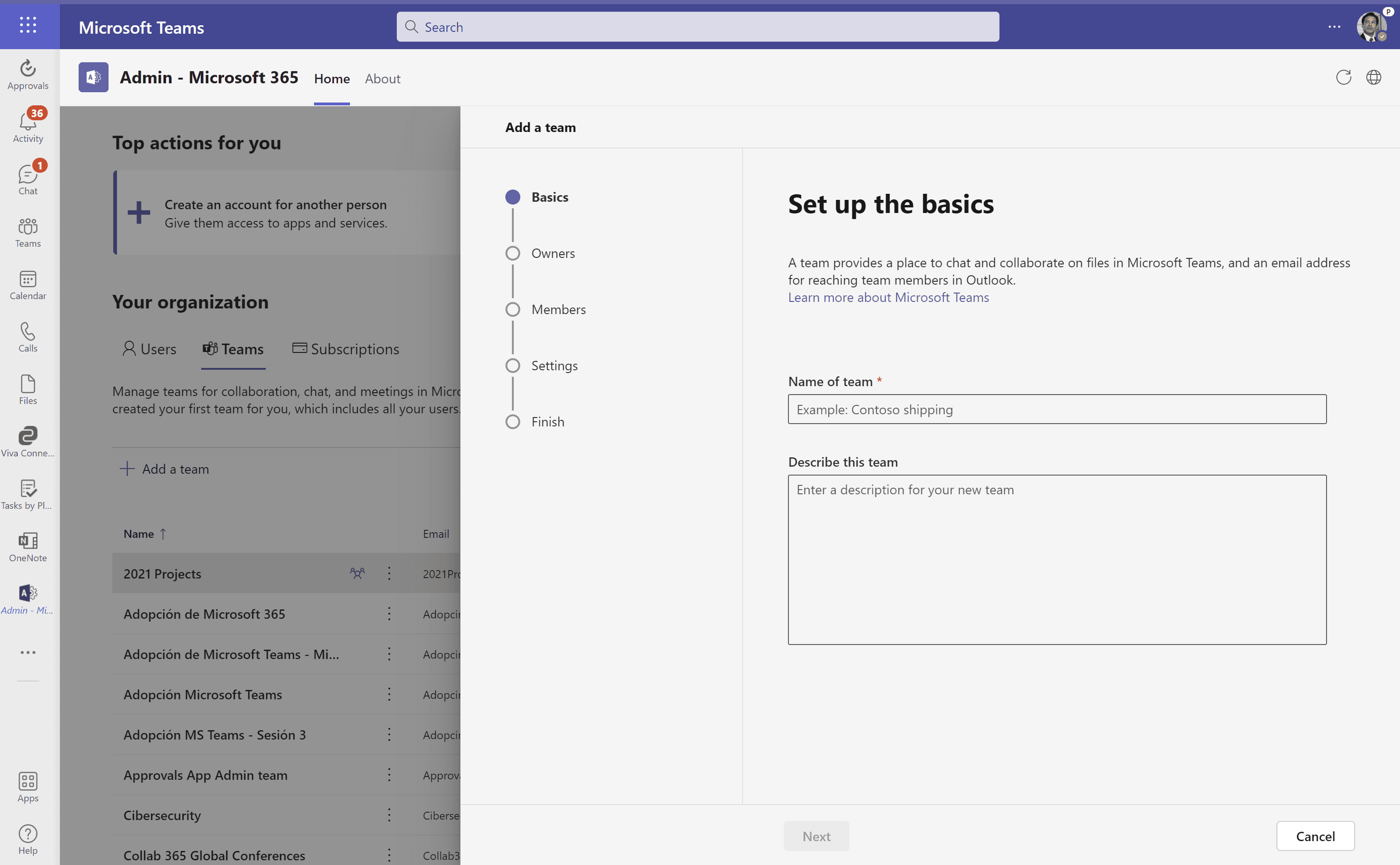Go to the Finish wizard step
Viewport: 1400px width, 865px height.
535,422
